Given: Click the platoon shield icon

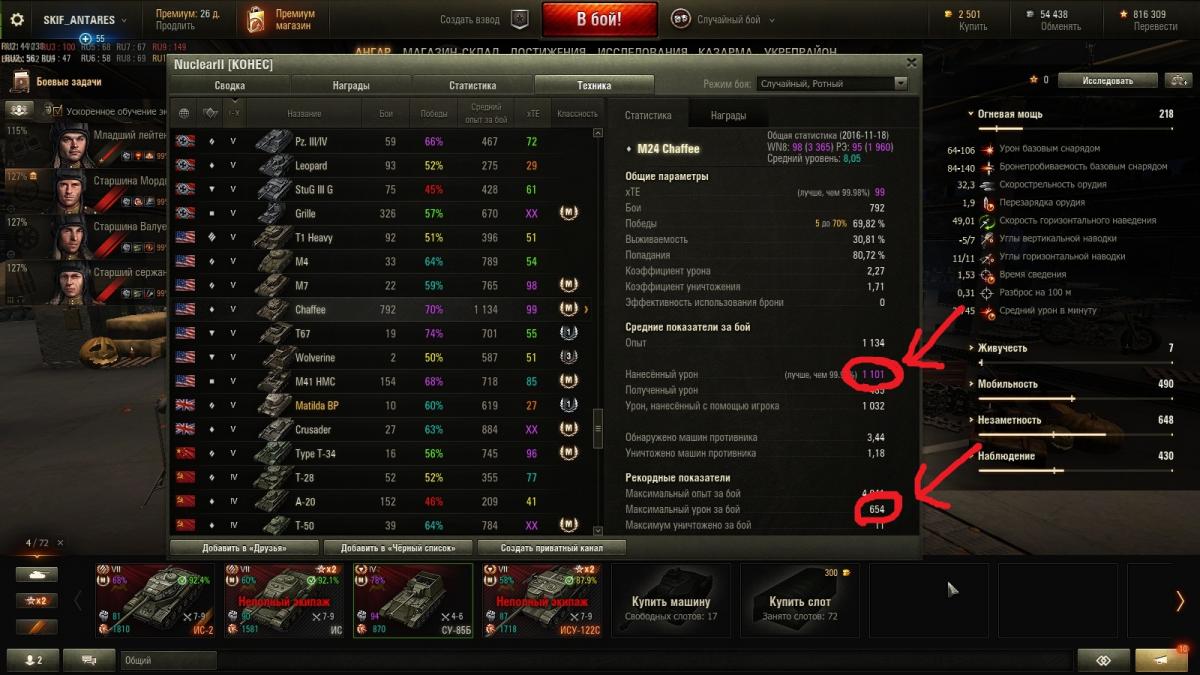Looking at the screenshot, I should [x=519, y=19].
